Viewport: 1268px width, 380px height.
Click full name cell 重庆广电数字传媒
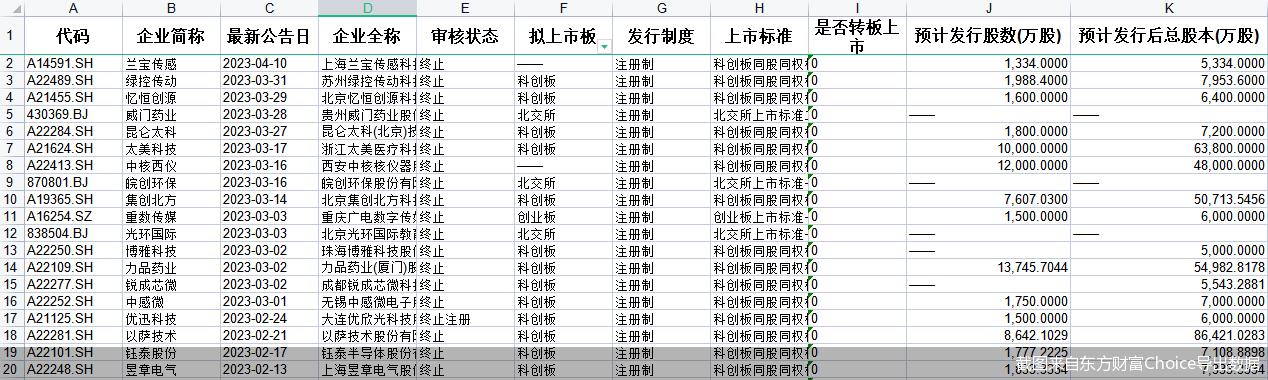pos(367,217)
